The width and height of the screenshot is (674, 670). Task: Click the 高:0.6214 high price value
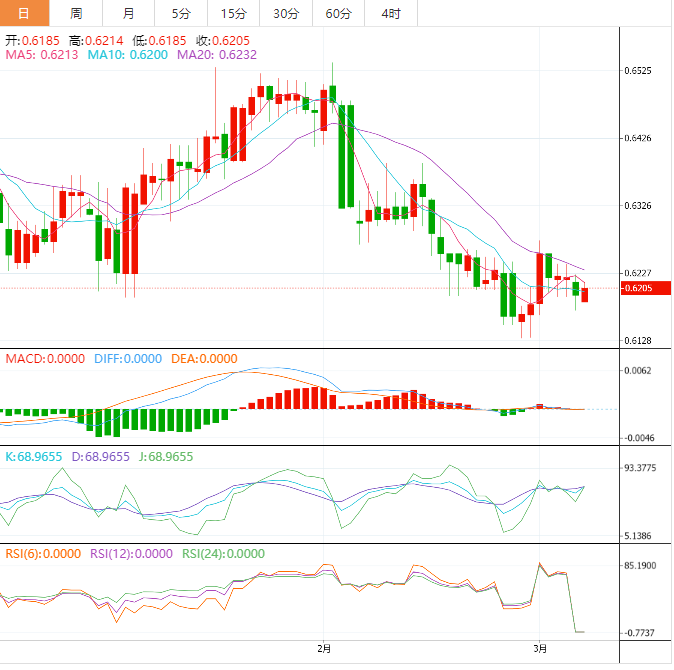96,41
